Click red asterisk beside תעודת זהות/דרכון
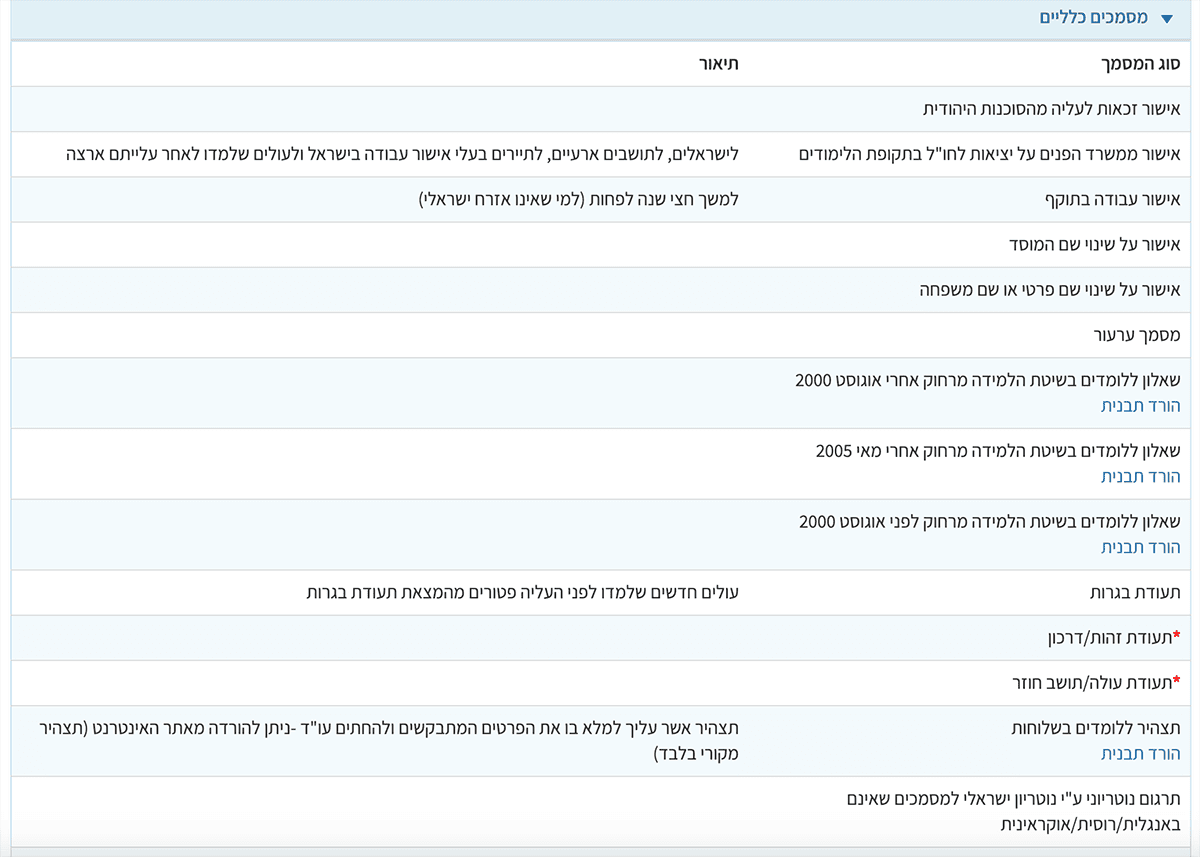The width and height of the screenshot is (1200, 857). pyautogui.click(x=1176, y=637)
